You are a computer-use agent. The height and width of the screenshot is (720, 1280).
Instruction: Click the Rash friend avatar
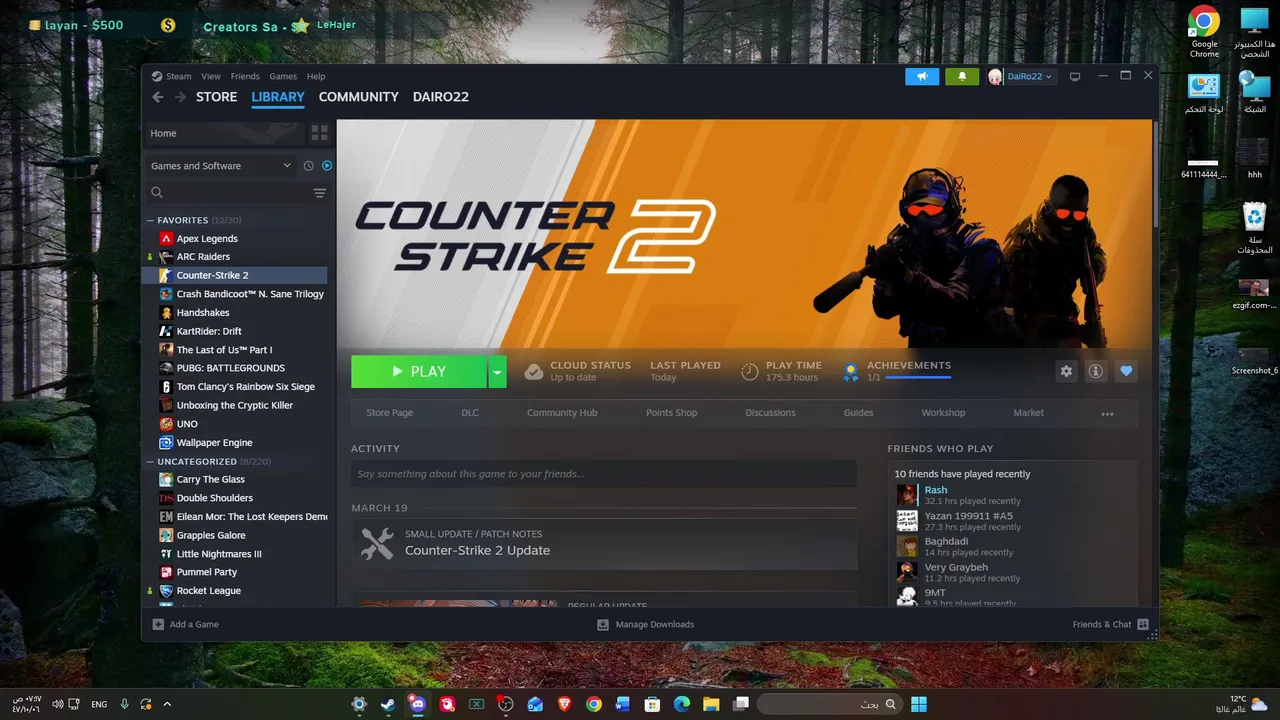click(x=907, y=495)
